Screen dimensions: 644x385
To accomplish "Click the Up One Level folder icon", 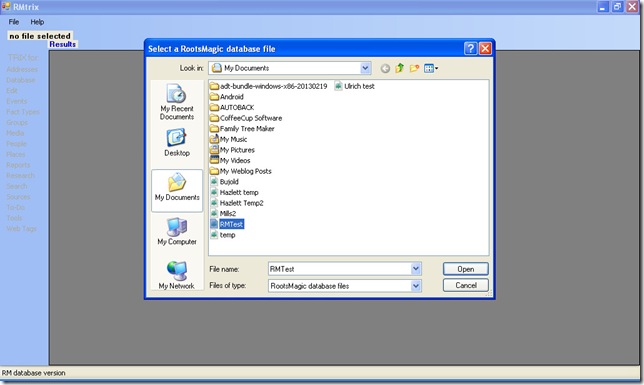I will pos(400,68).
